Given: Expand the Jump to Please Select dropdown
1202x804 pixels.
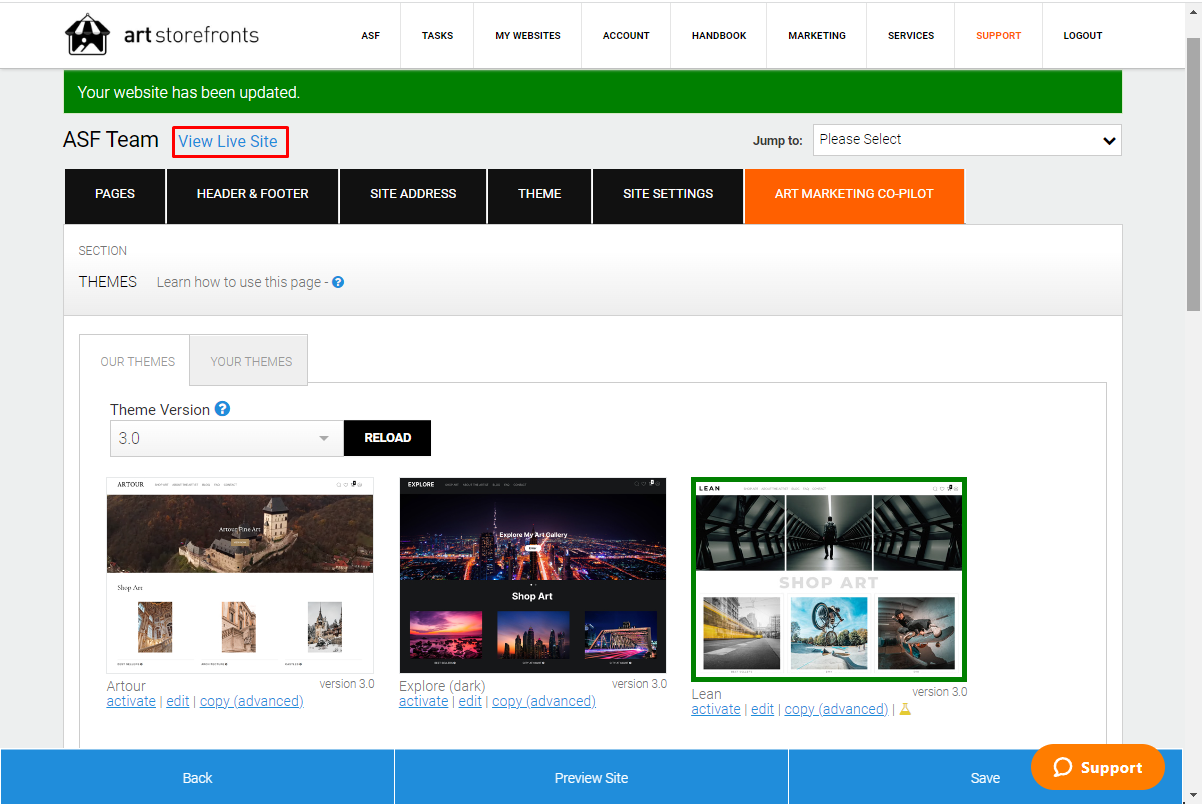Looking at the screenshot, I should [967, 140].
